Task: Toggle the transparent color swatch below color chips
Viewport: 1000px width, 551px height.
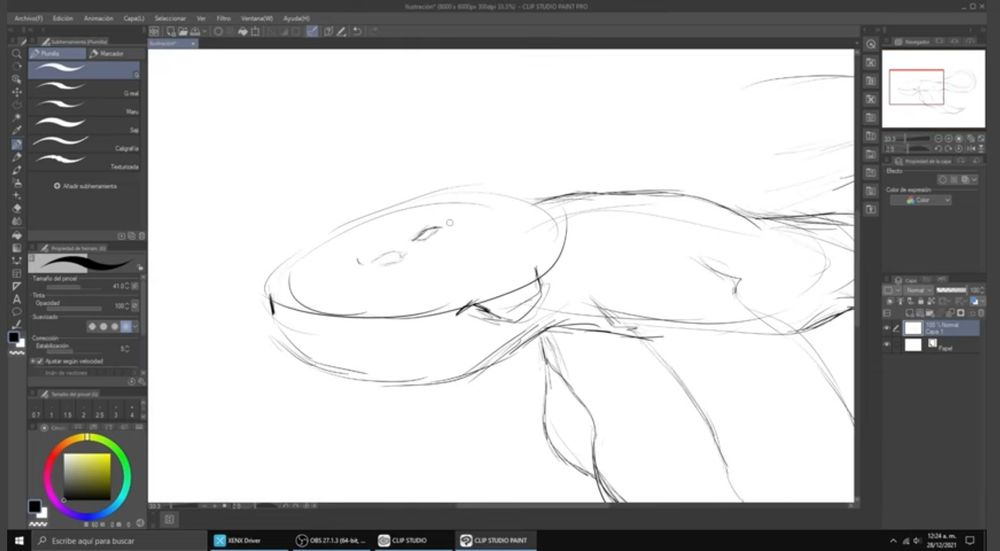Action: [17, 353]
